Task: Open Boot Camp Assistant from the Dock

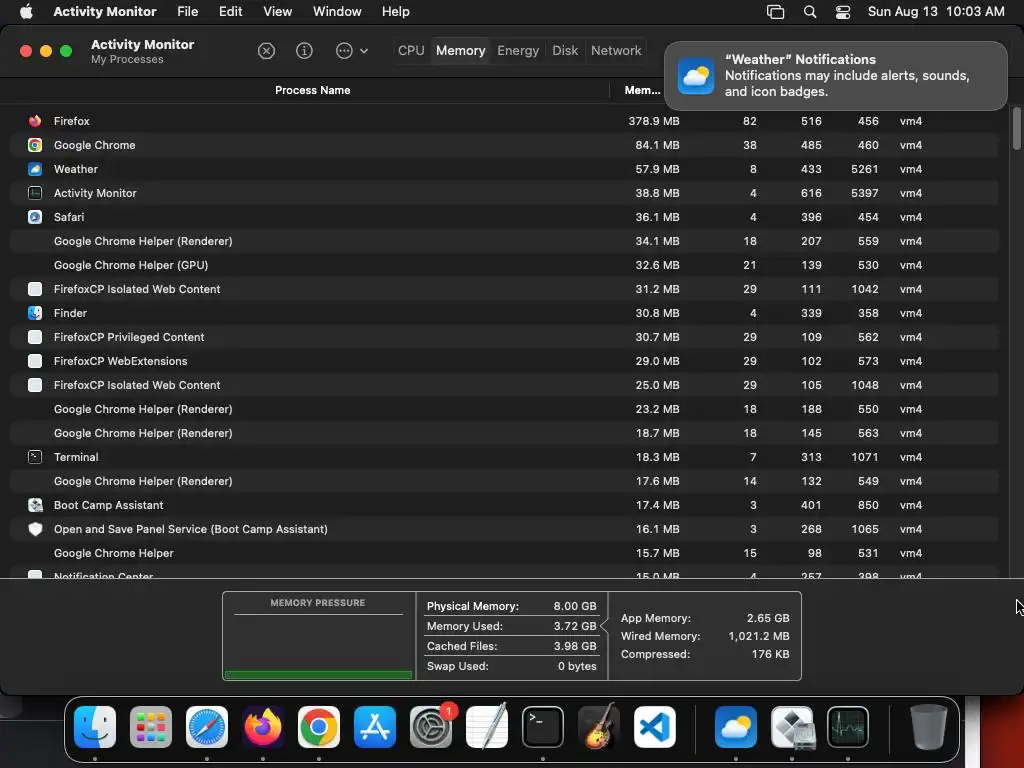Action: 792,727
